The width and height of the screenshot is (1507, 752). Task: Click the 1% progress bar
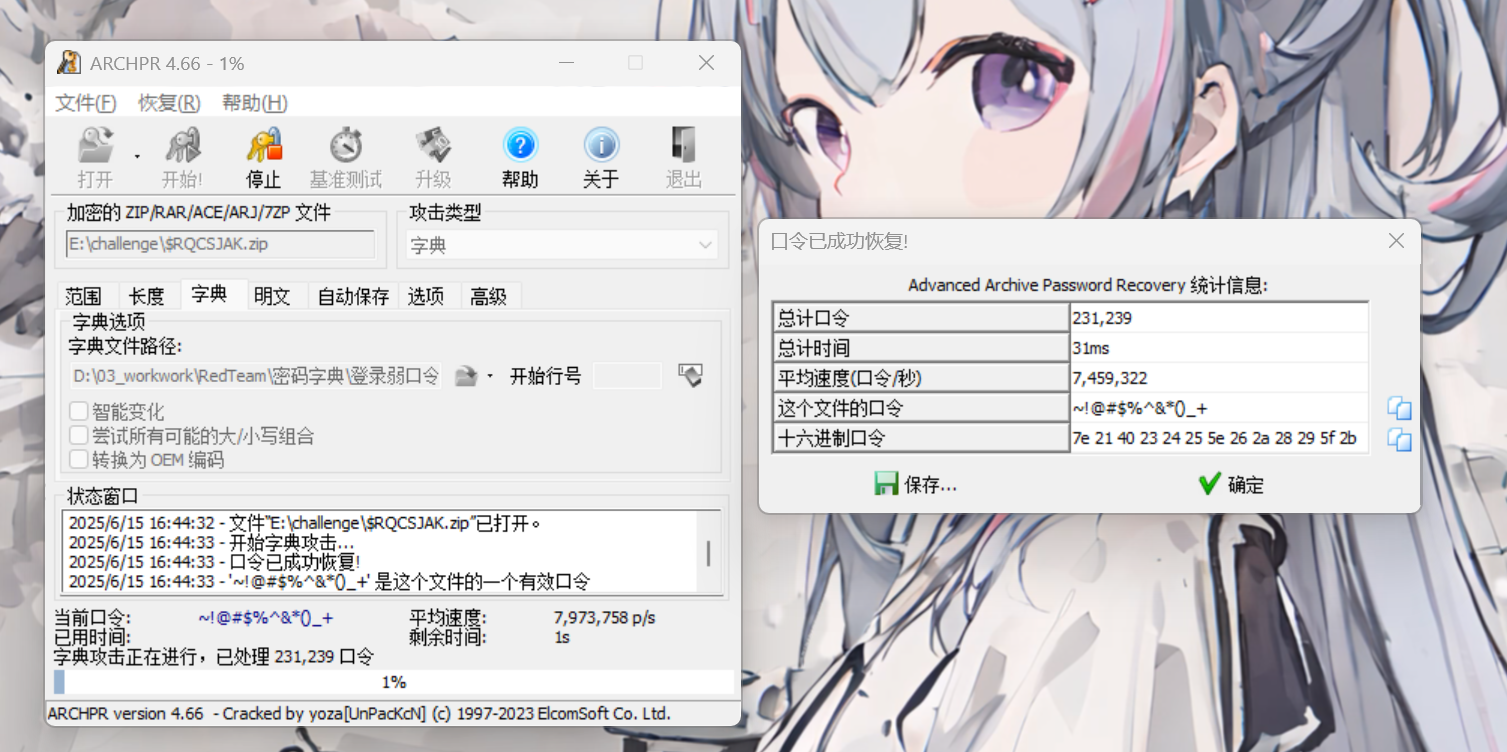point(394,682)
